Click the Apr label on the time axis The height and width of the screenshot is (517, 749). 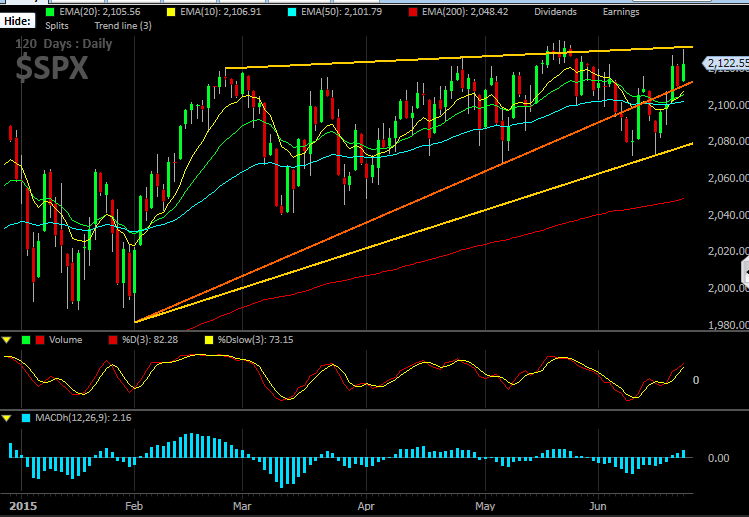(366, 506)
